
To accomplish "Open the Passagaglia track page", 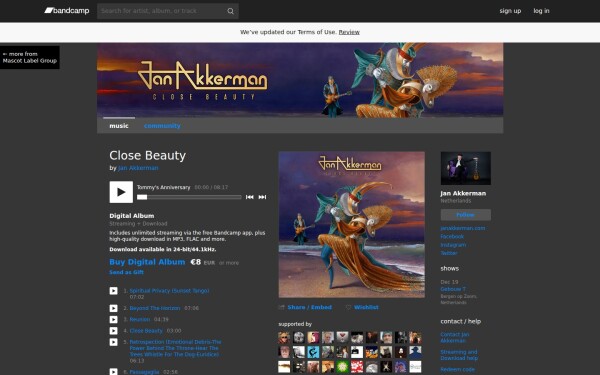I will [x=144, y=372].
